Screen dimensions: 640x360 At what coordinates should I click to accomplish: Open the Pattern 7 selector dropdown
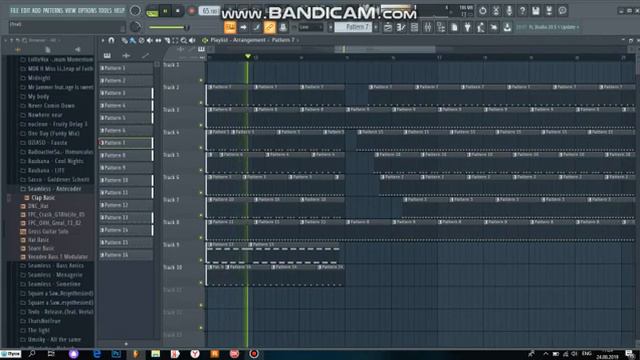coord(353,27)
